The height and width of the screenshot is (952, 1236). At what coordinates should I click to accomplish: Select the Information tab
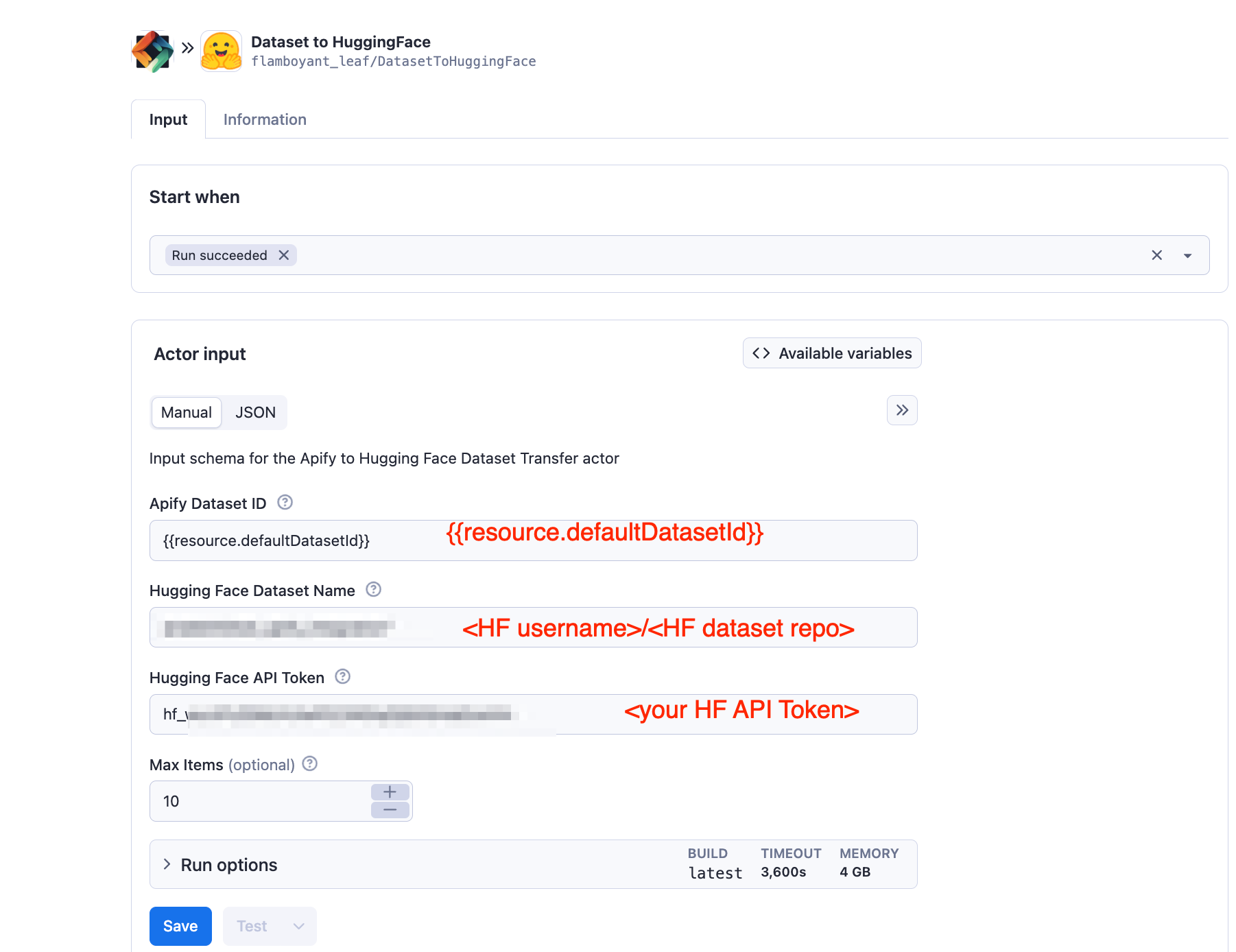(265, 119)
